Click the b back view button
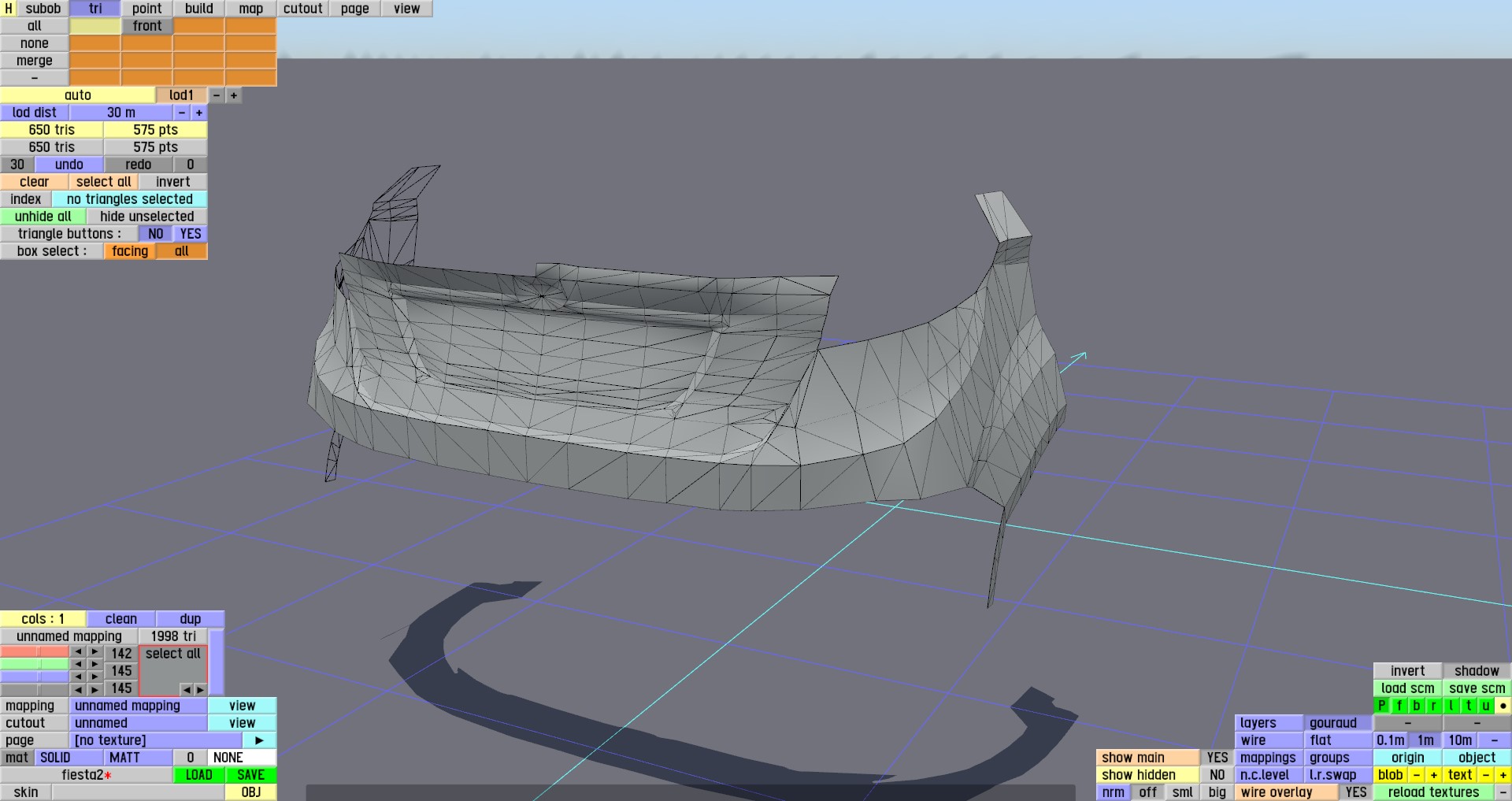Viewport: 1512px width, 801px height. (x=1417, y=706)
